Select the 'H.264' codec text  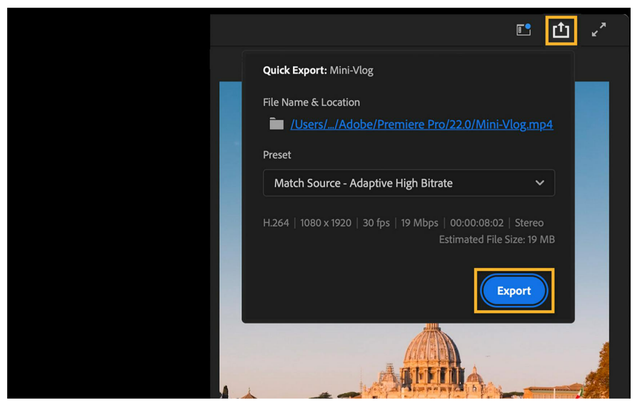pyautogui.click(x=276, y=223)
